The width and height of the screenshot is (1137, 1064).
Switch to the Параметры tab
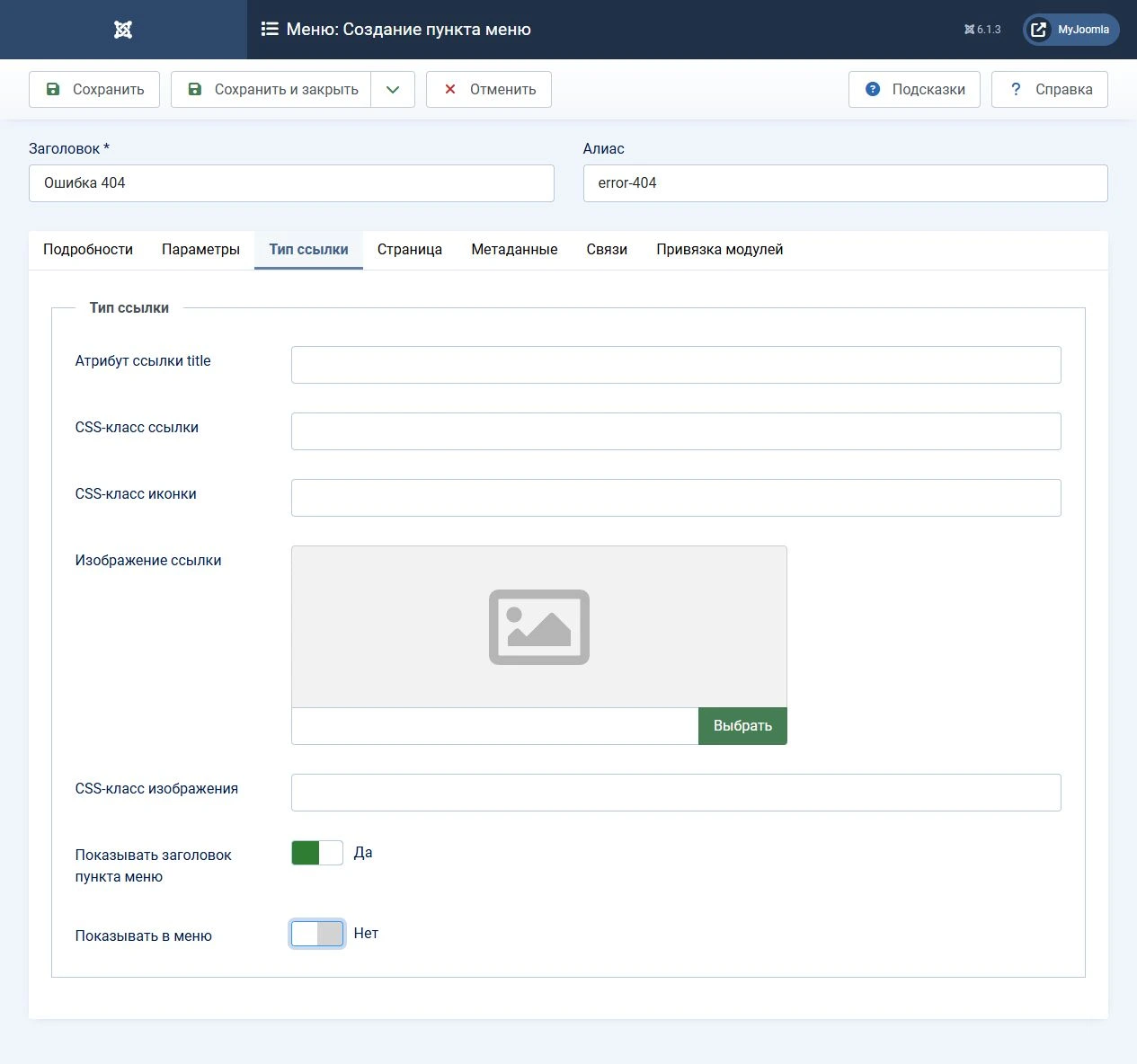pos(200,250)
